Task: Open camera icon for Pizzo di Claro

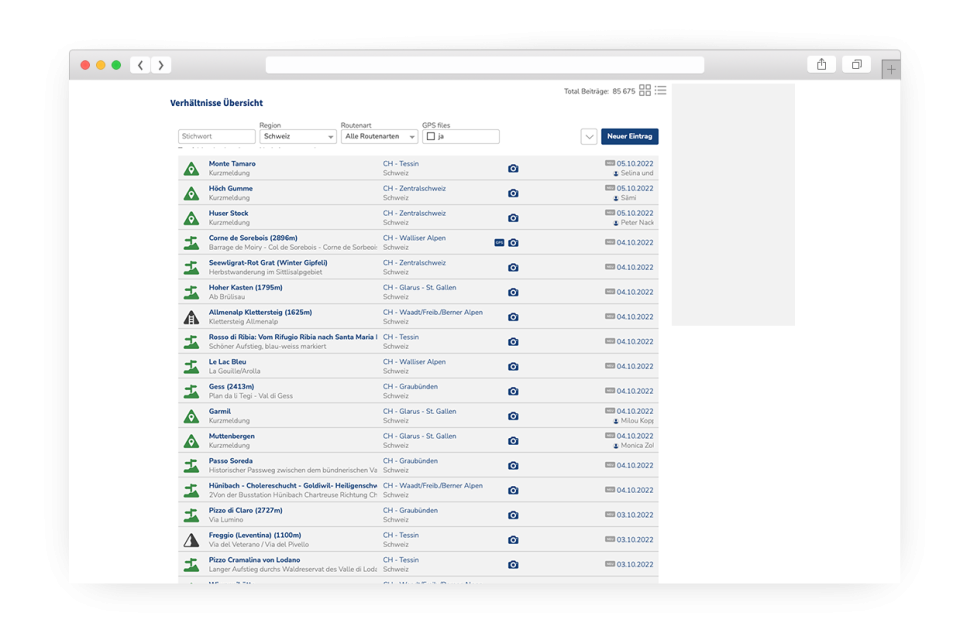Action: point(513,515)
